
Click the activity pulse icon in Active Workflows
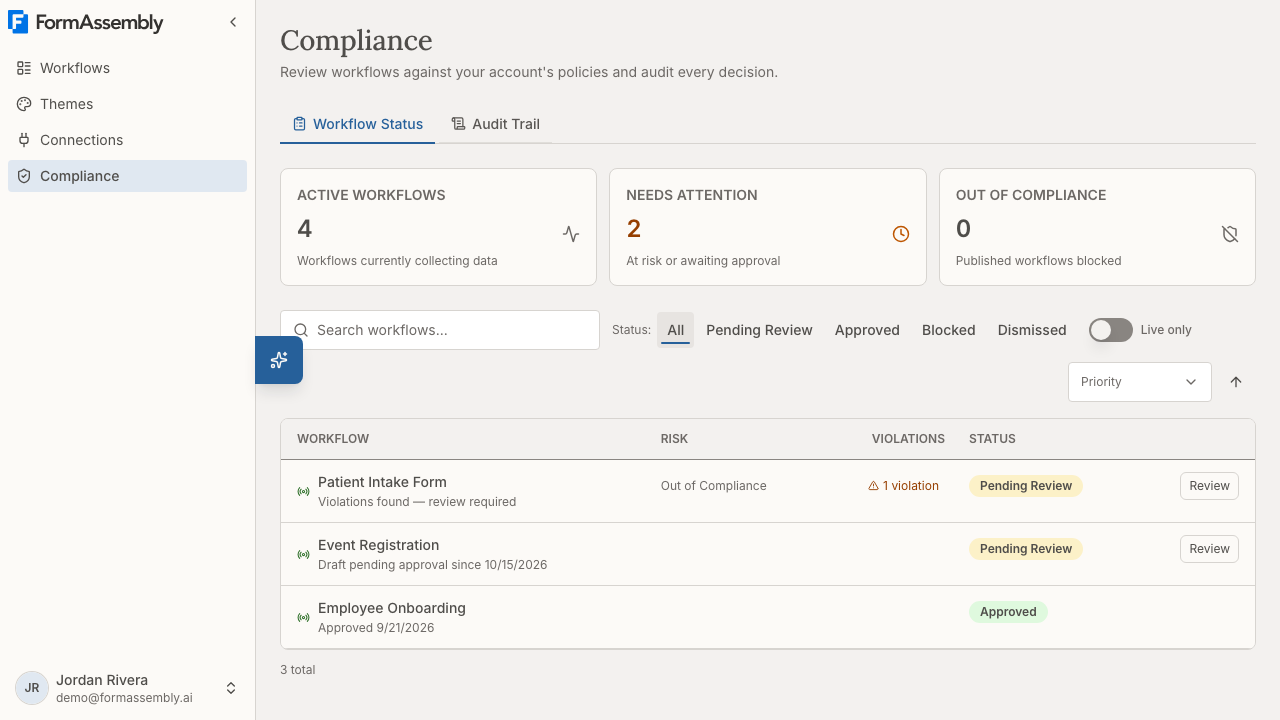(571, 234)
